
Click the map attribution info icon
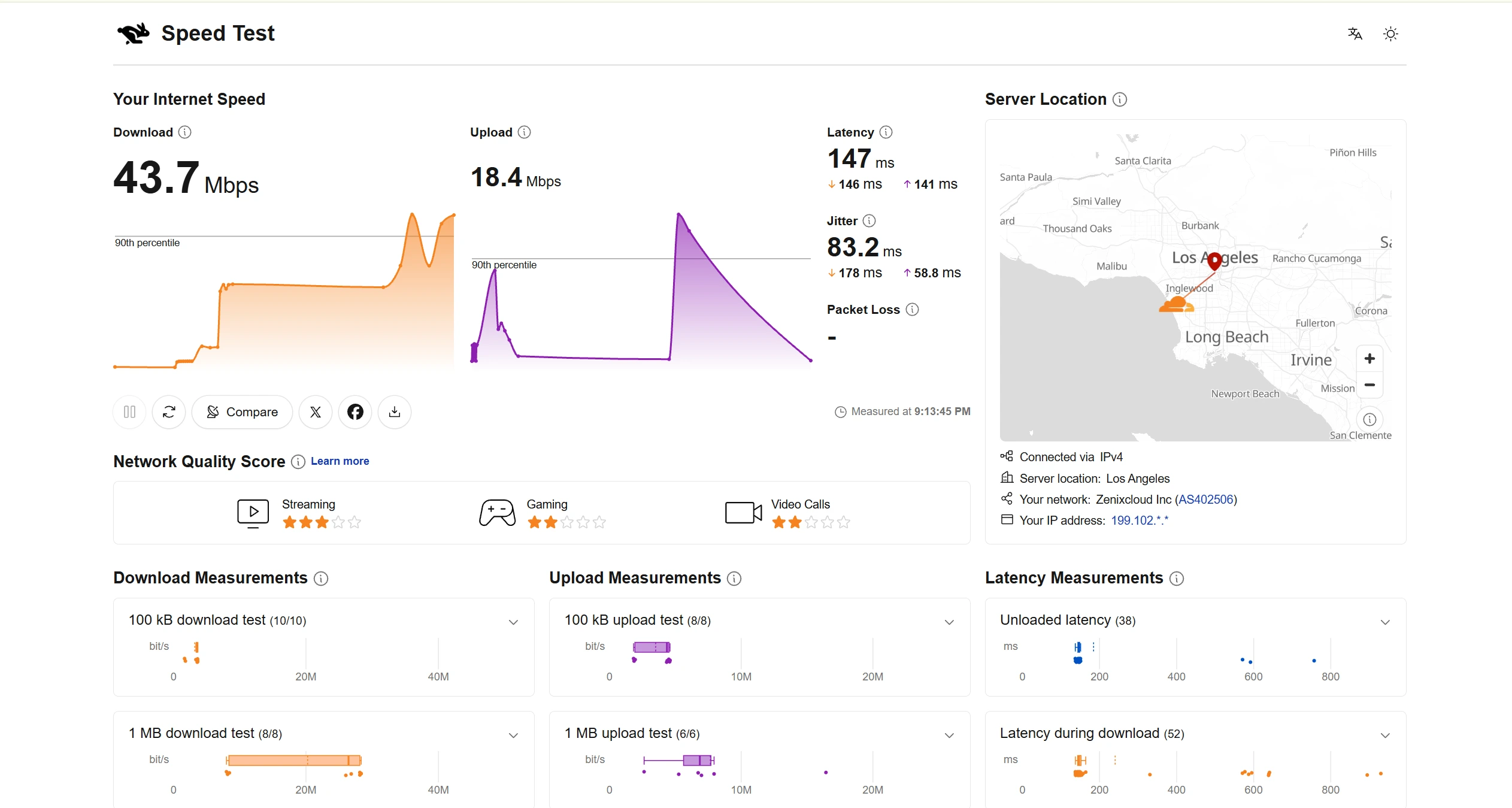pos(1369,419)
